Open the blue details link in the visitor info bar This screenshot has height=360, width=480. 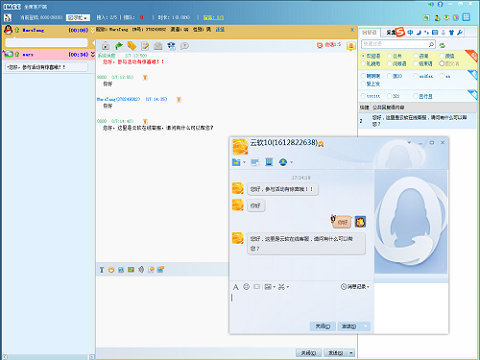click(220, 29)
